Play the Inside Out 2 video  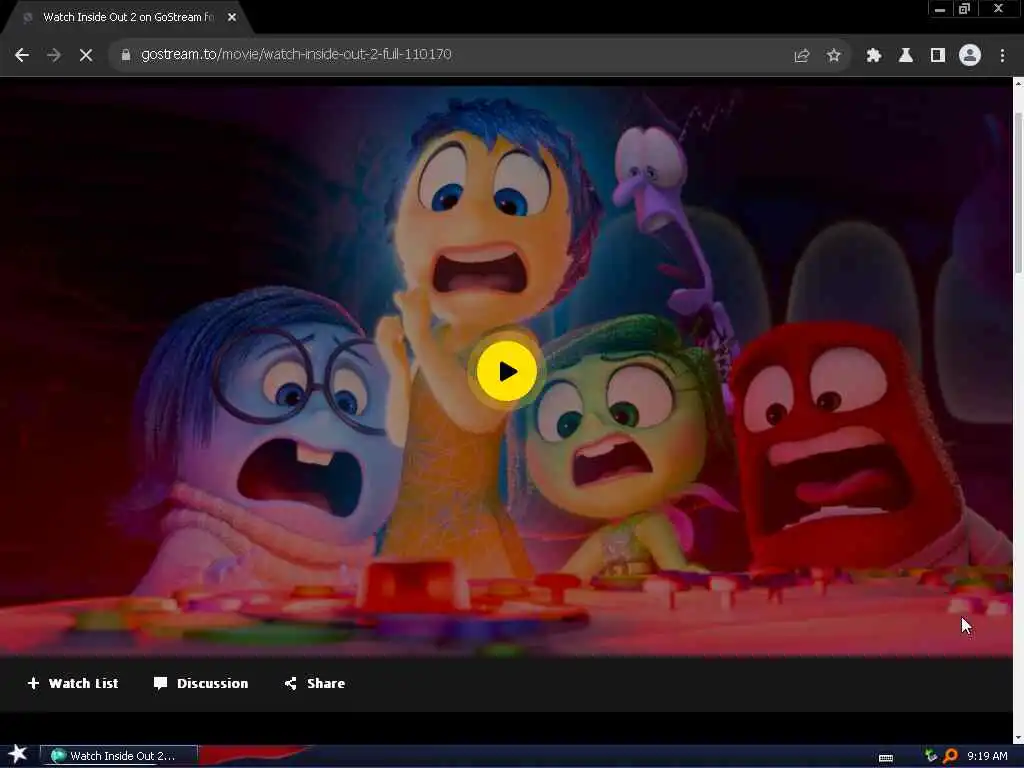507,371
